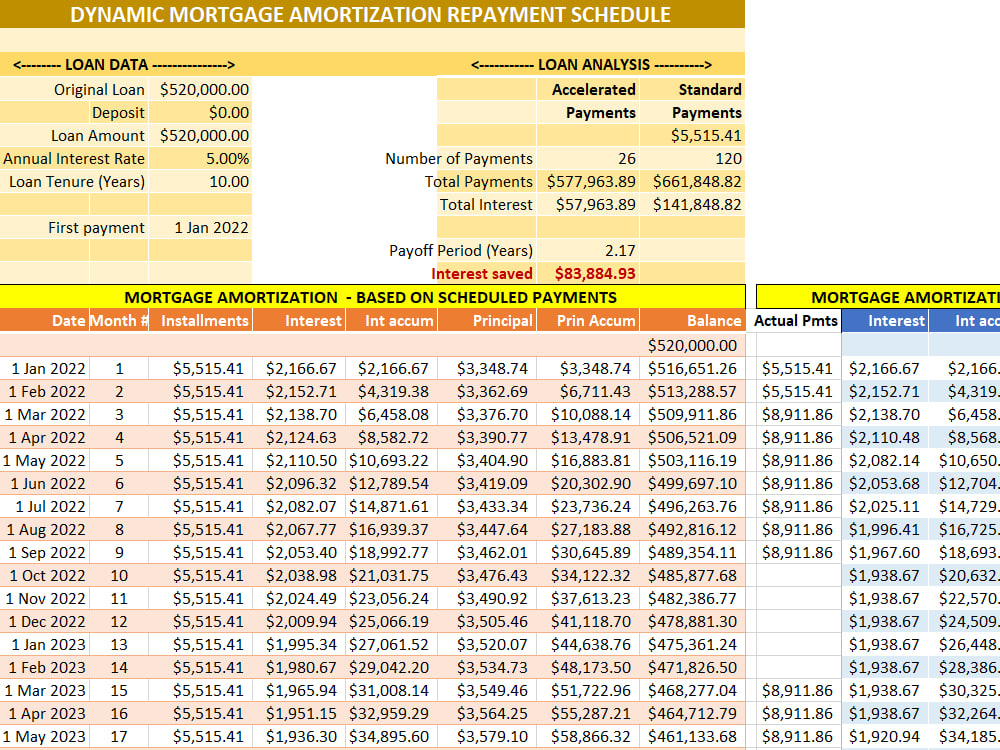
Task: Click the Actual Pmts column header
Action: (795, 320)
